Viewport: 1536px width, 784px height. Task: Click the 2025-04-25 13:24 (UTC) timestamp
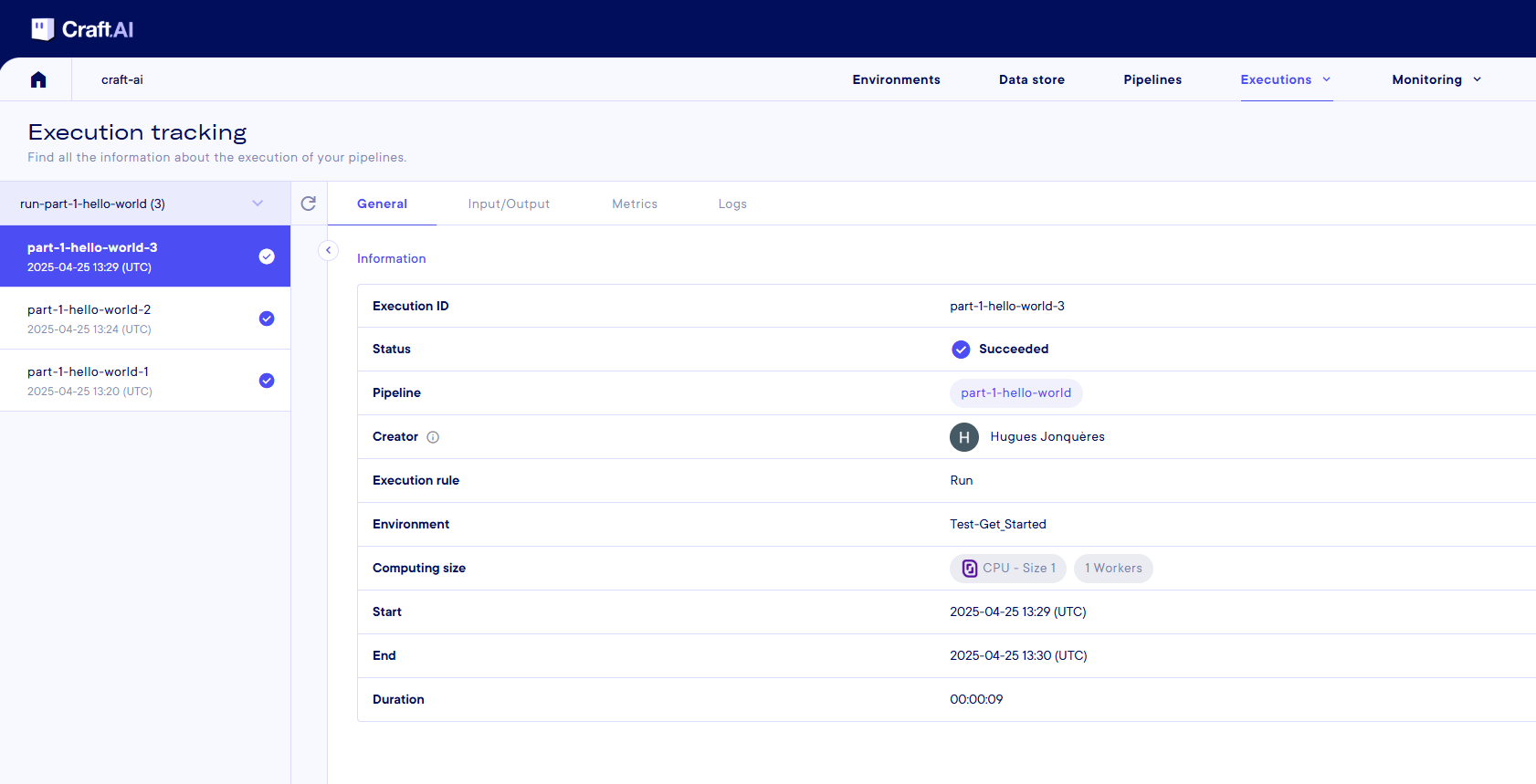[89, 329]
